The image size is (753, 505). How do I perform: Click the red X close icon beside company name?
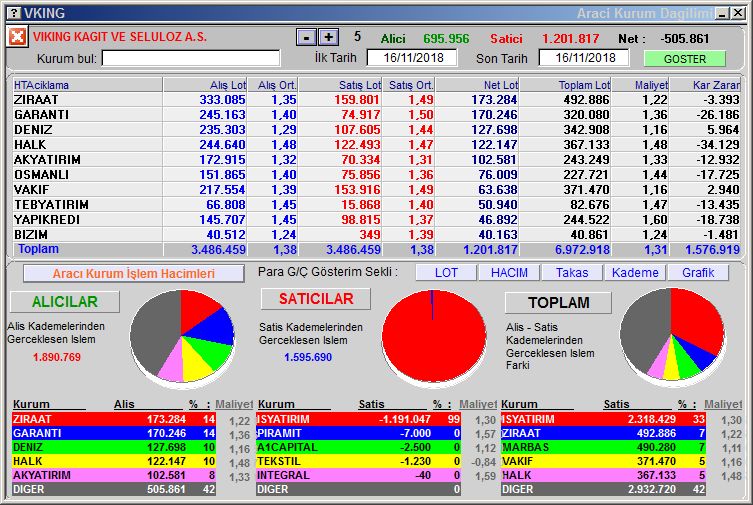coord(17,37)
